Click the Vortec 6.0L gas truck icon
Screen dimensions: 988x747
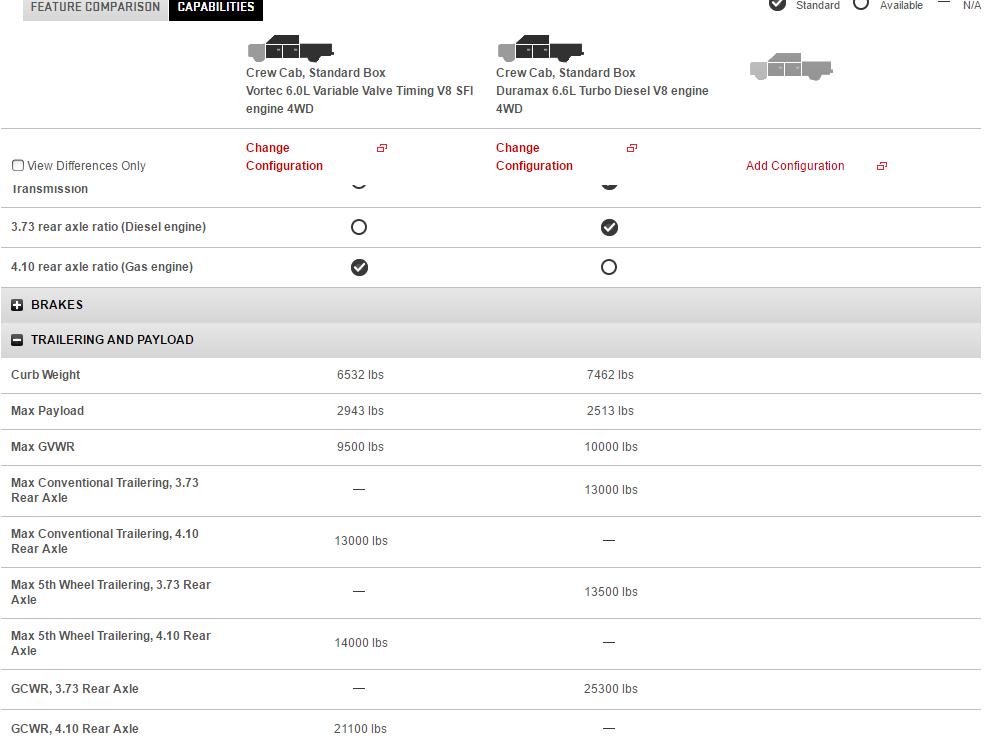click(x=290, y=48)
